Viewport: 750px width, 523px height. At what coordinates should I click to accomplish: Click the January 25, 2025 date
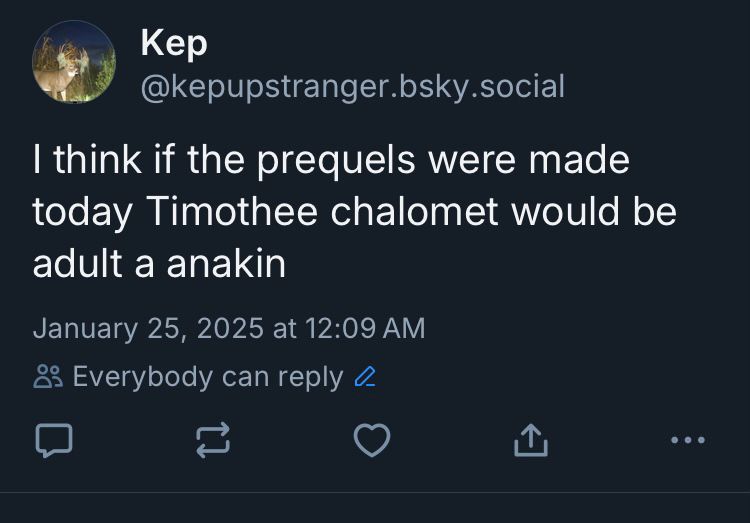tap(147, 328)
